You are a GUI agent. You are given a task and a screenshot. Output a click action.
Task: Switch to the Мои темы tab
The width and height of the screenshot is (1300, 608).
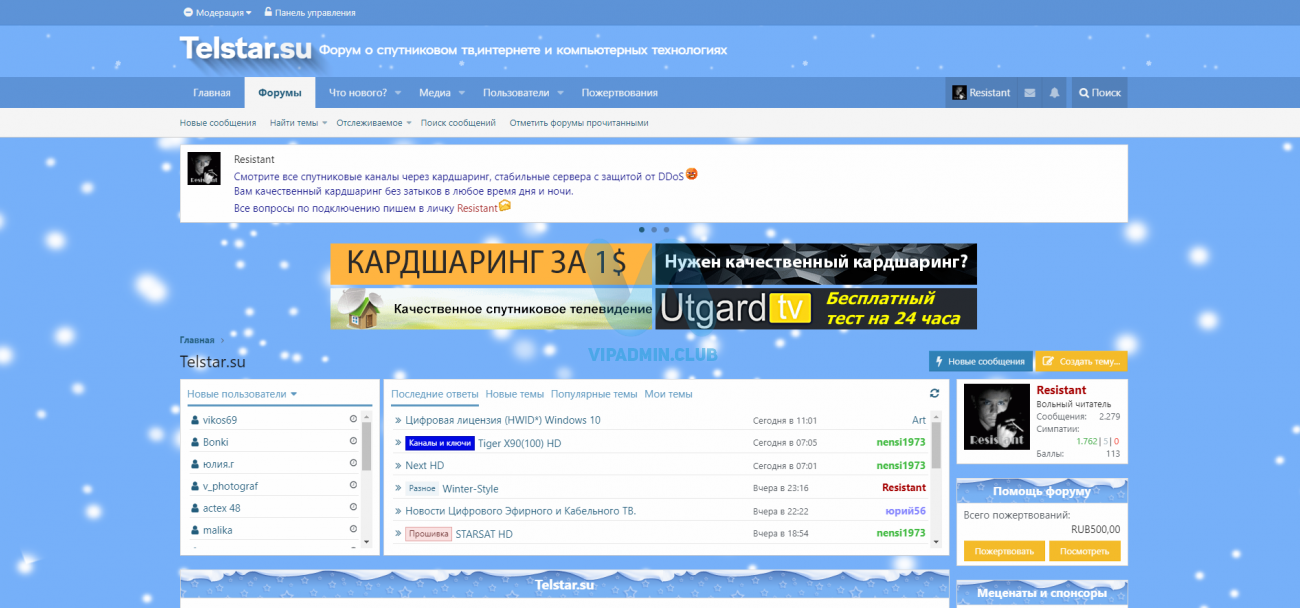pyautogui.click(x=668, y=394)
